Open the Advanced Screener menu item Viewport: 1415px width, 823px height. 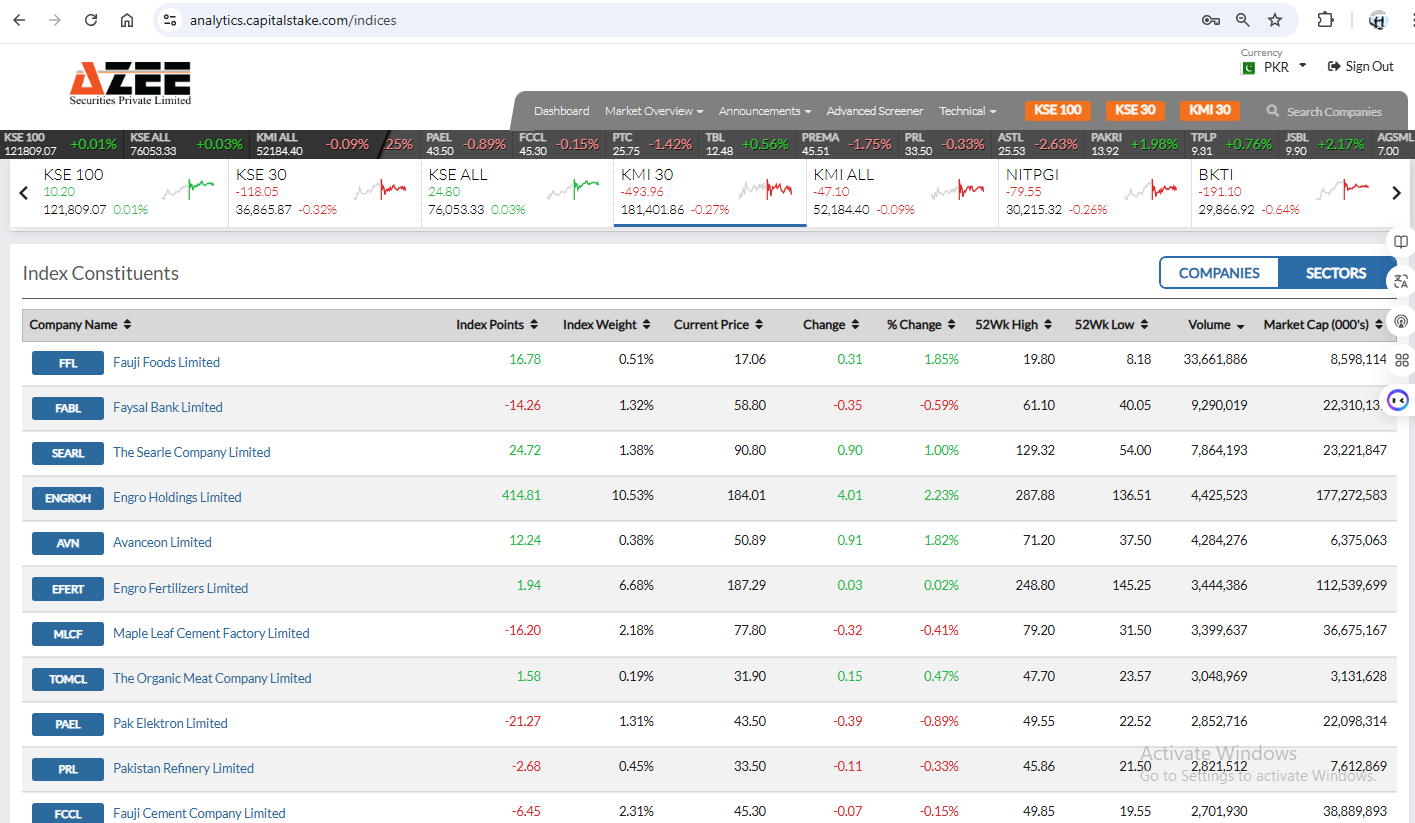pyautogui.click(x=875, y=111)
